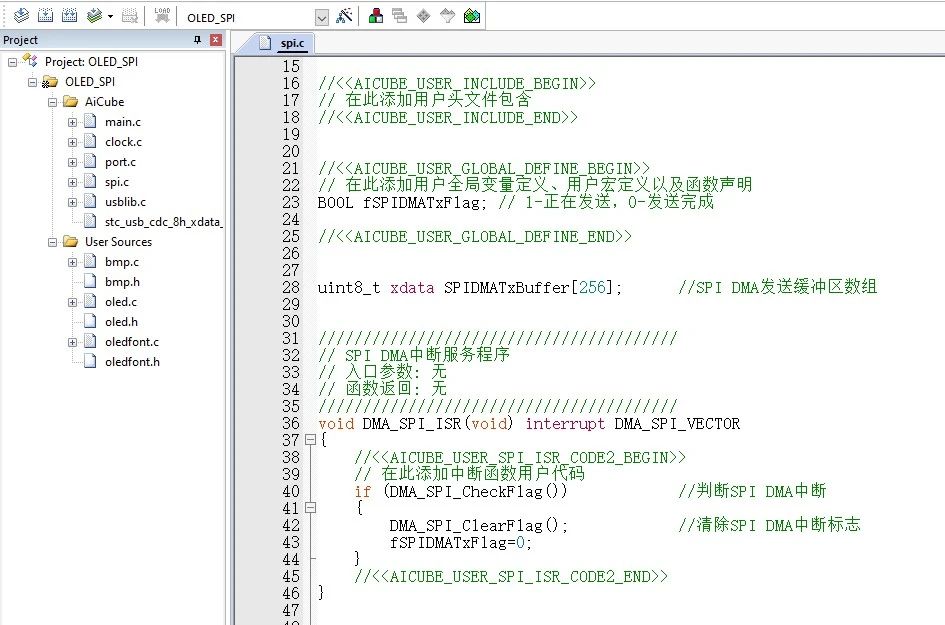This screenshot has height=625, width=945.
Task: Collapse the AiCube group folder
Action: 52,102
